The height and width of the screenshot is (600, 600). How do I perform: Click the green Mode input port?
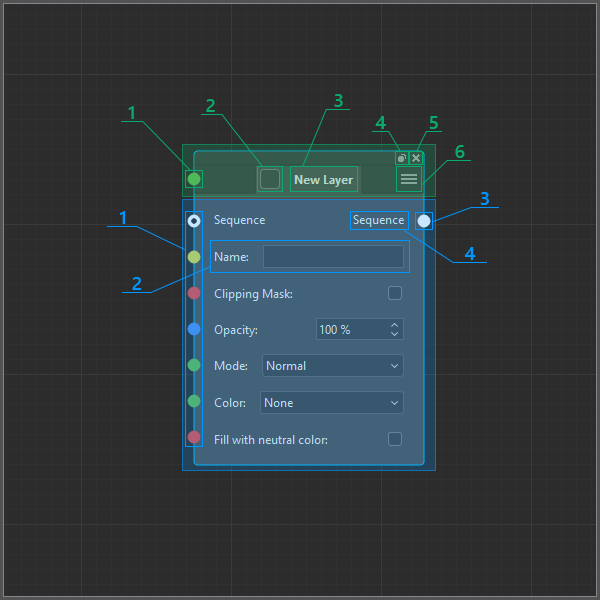[194, 365]
